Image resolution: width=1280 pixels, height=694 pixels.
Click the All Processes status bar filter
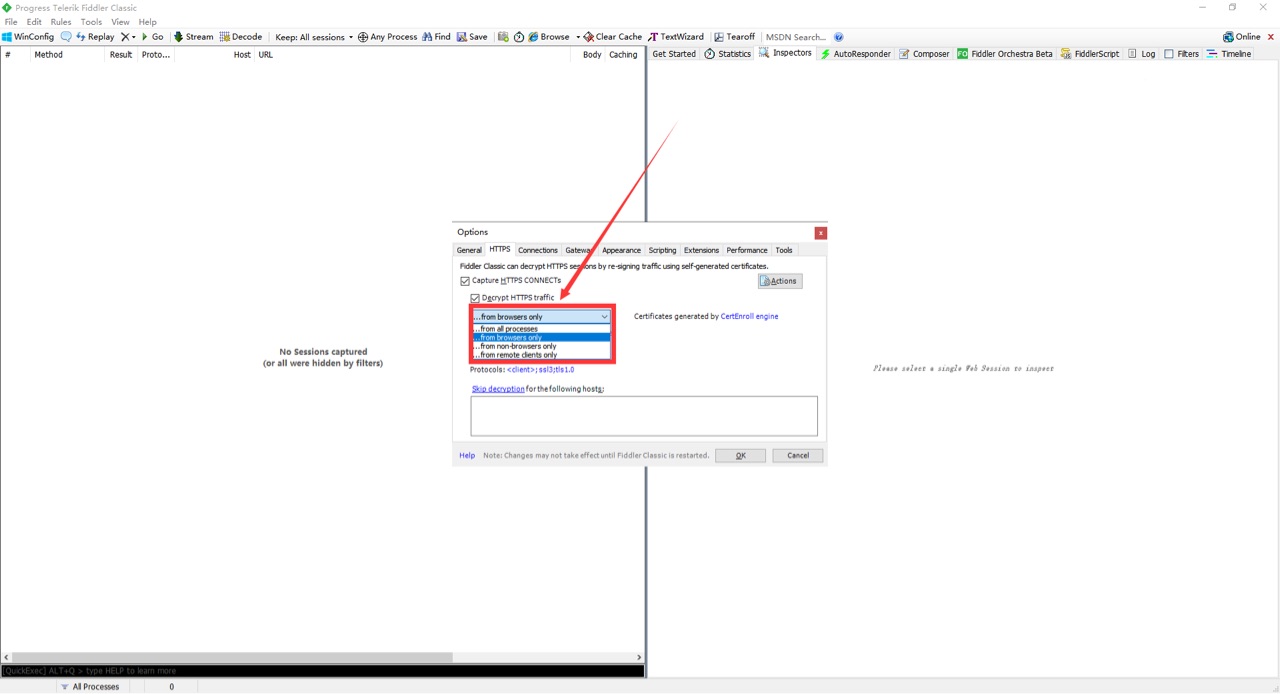pos(89,687)
